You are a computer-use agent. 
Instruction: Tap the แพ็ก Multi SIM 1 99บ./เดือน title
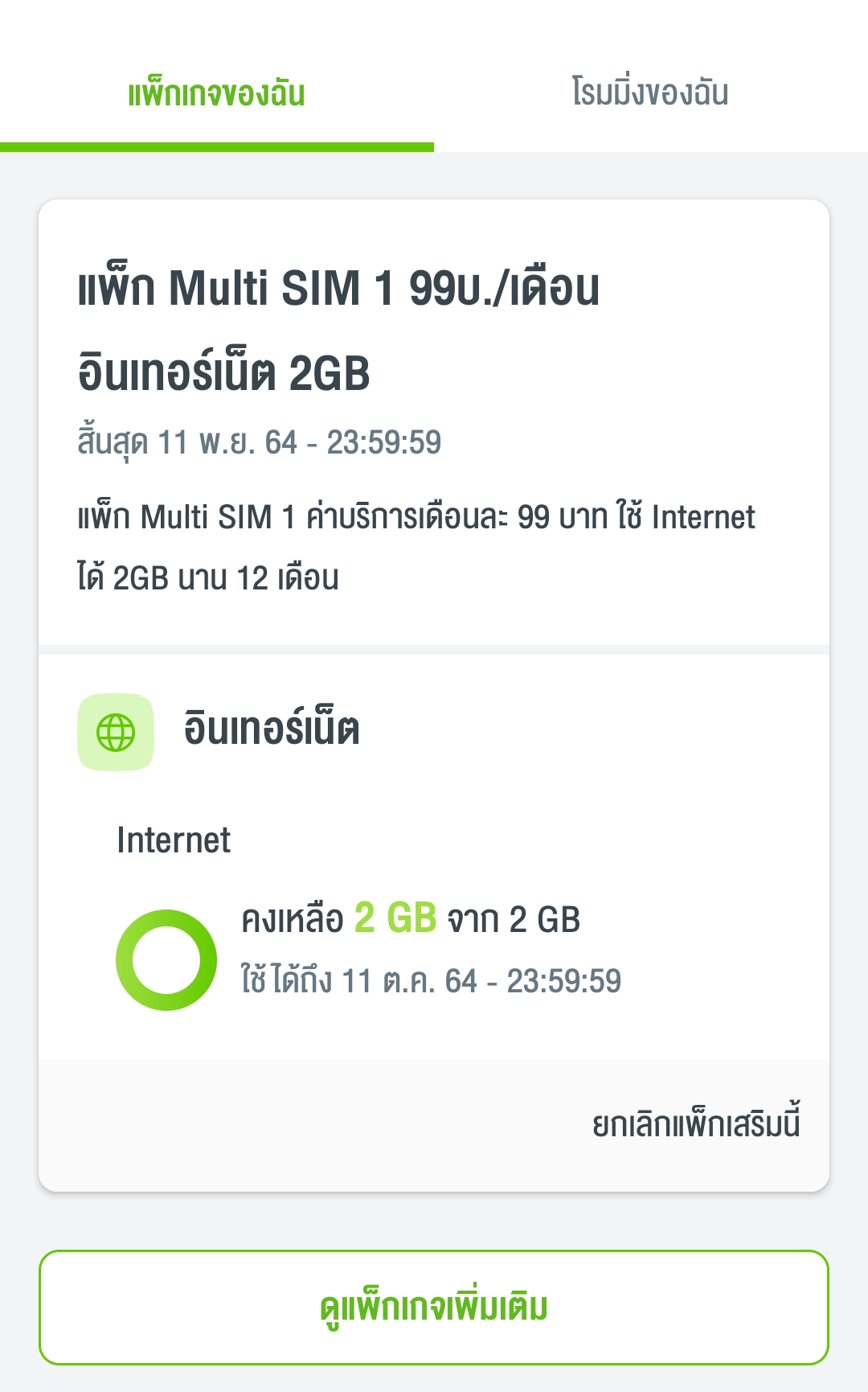pyautogui.click(x=338, y=287)
